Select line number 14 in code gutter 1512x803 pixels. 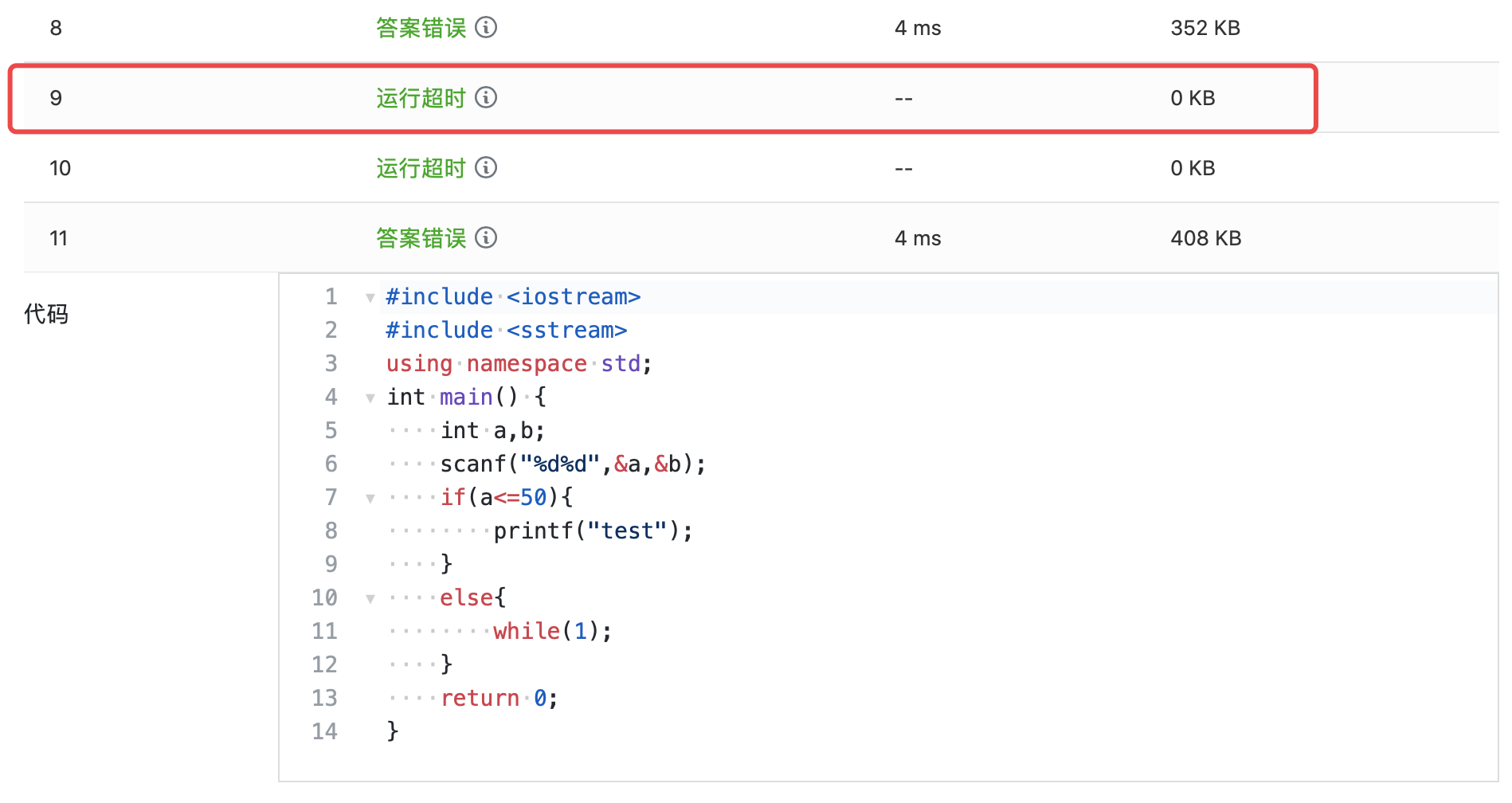(x=325, y=731)
